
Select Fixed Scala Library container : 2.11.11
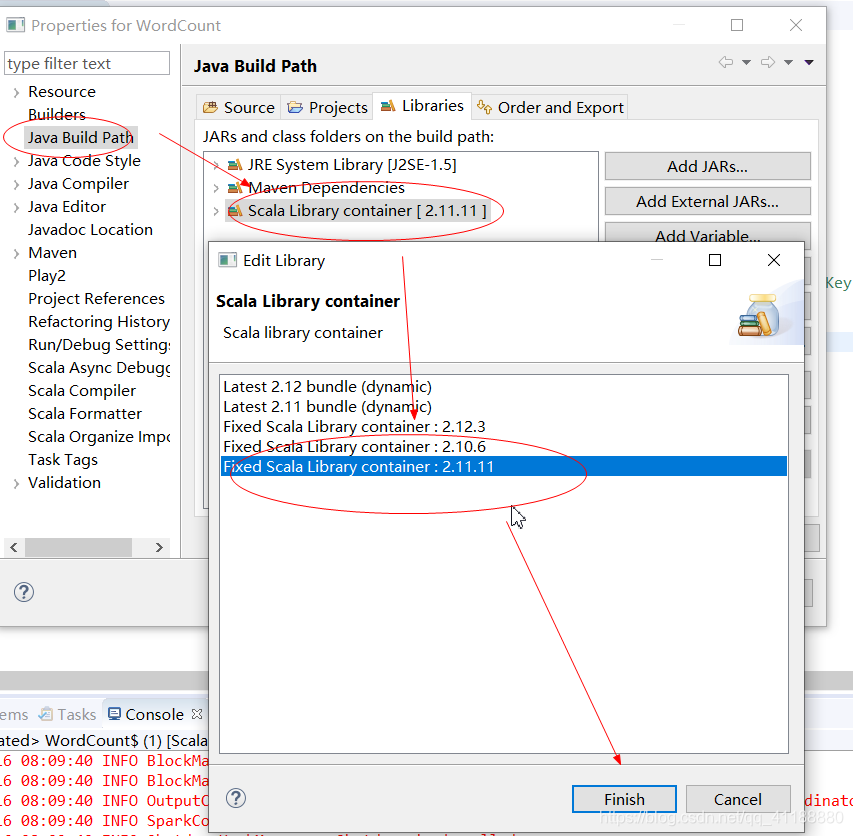pos(504,466)
